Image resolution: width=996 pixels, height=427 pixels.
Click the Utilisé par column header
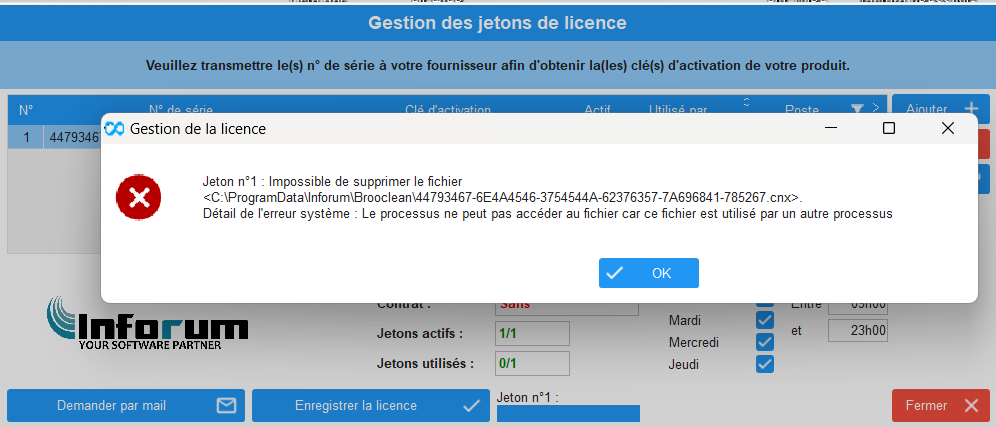pyautogui.click(x=678, y=109)
